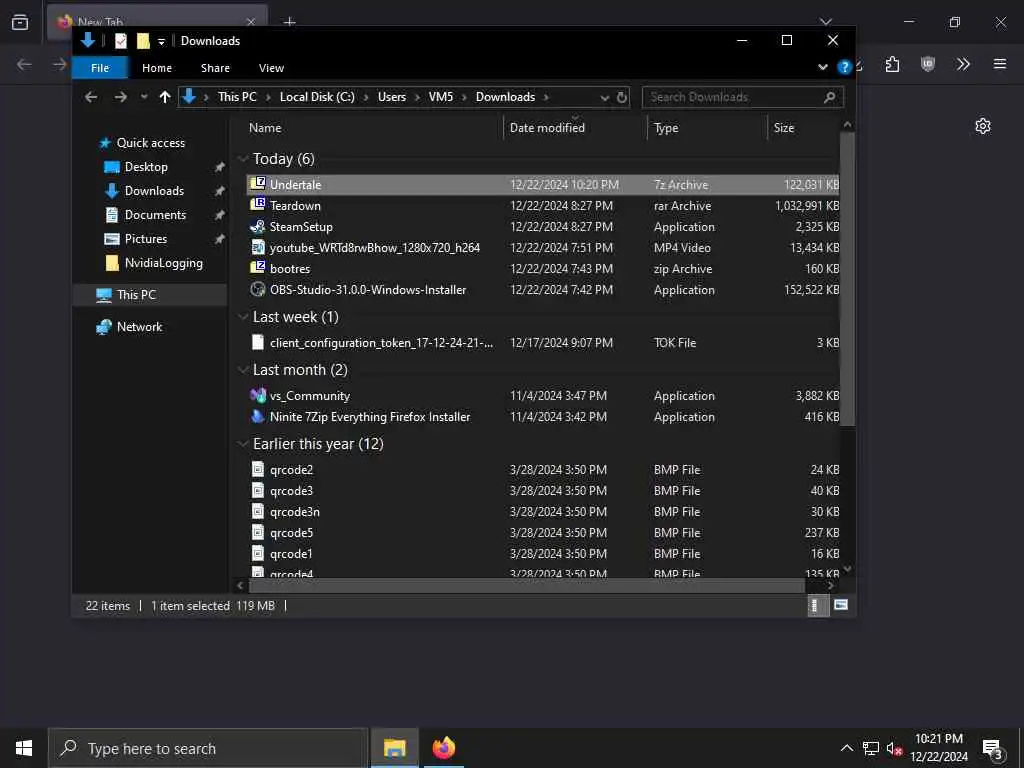Select the Teardown rar archive icon

pyautogui.click(x=258, y=205)
